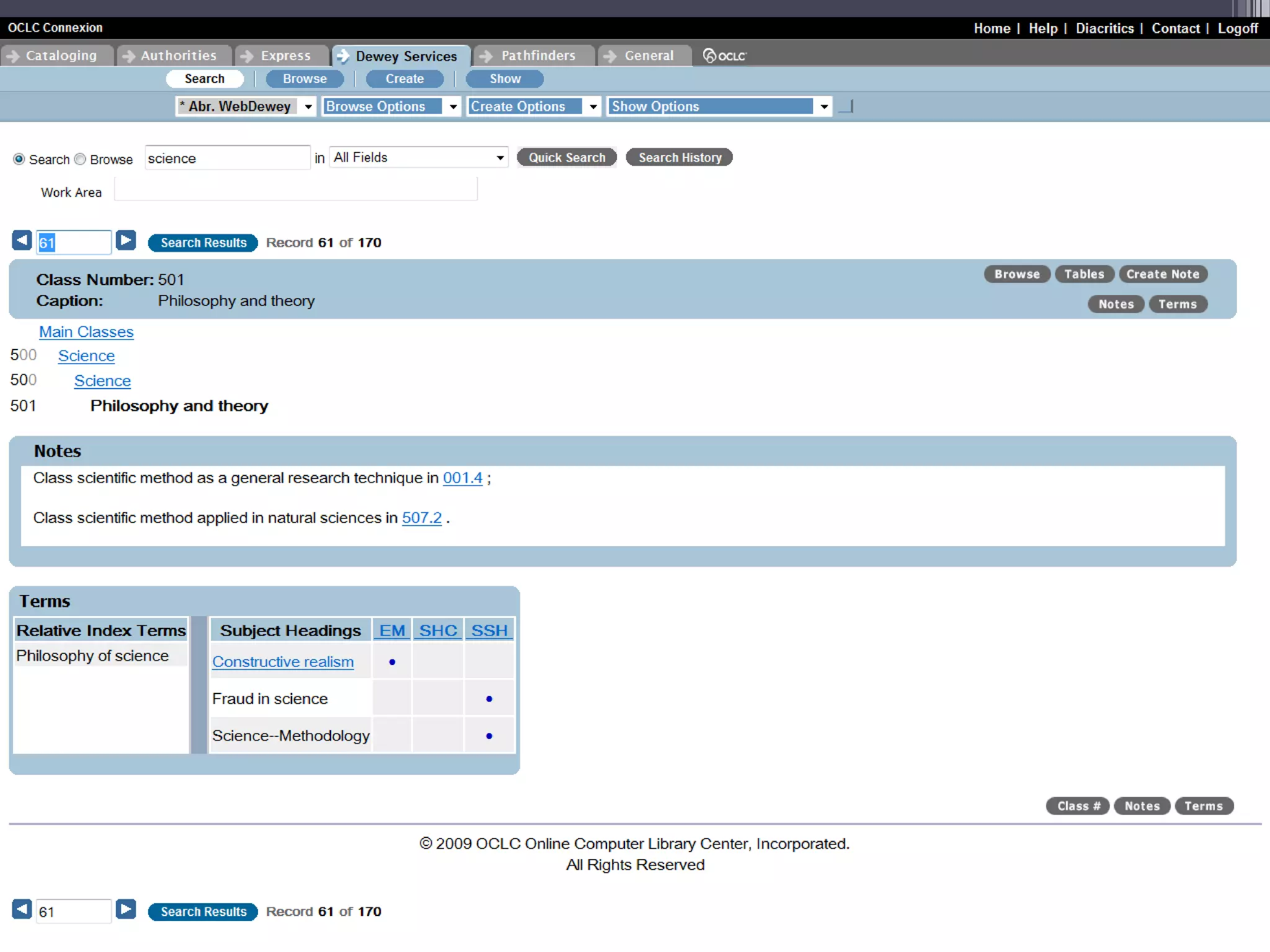Select the Browse radio button
The height and width of the screenshot is (952, 1270).
click(80, 159)
